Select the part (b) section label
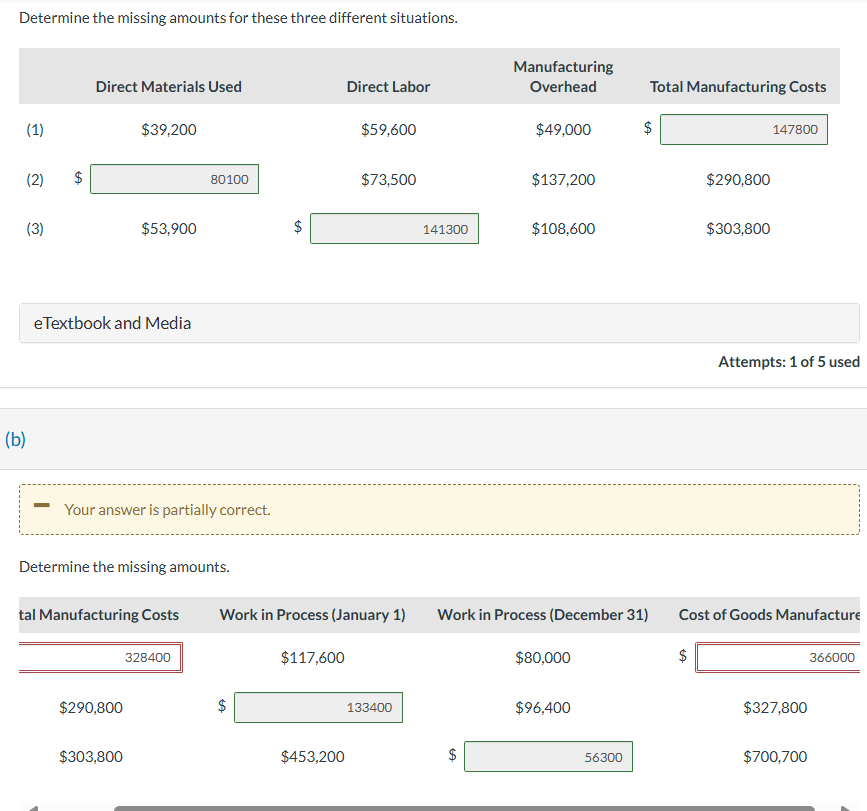The image size is (867, 811). coord(16,439)
